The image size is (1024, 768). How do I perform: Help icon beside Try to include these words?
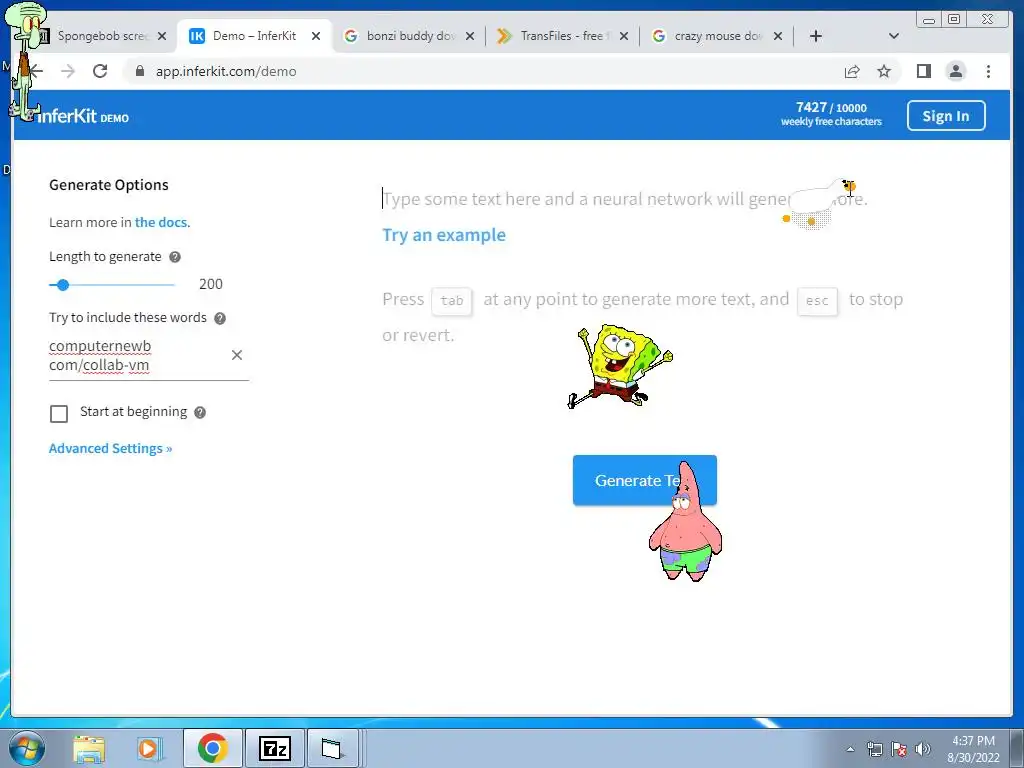tap(220, 318)
